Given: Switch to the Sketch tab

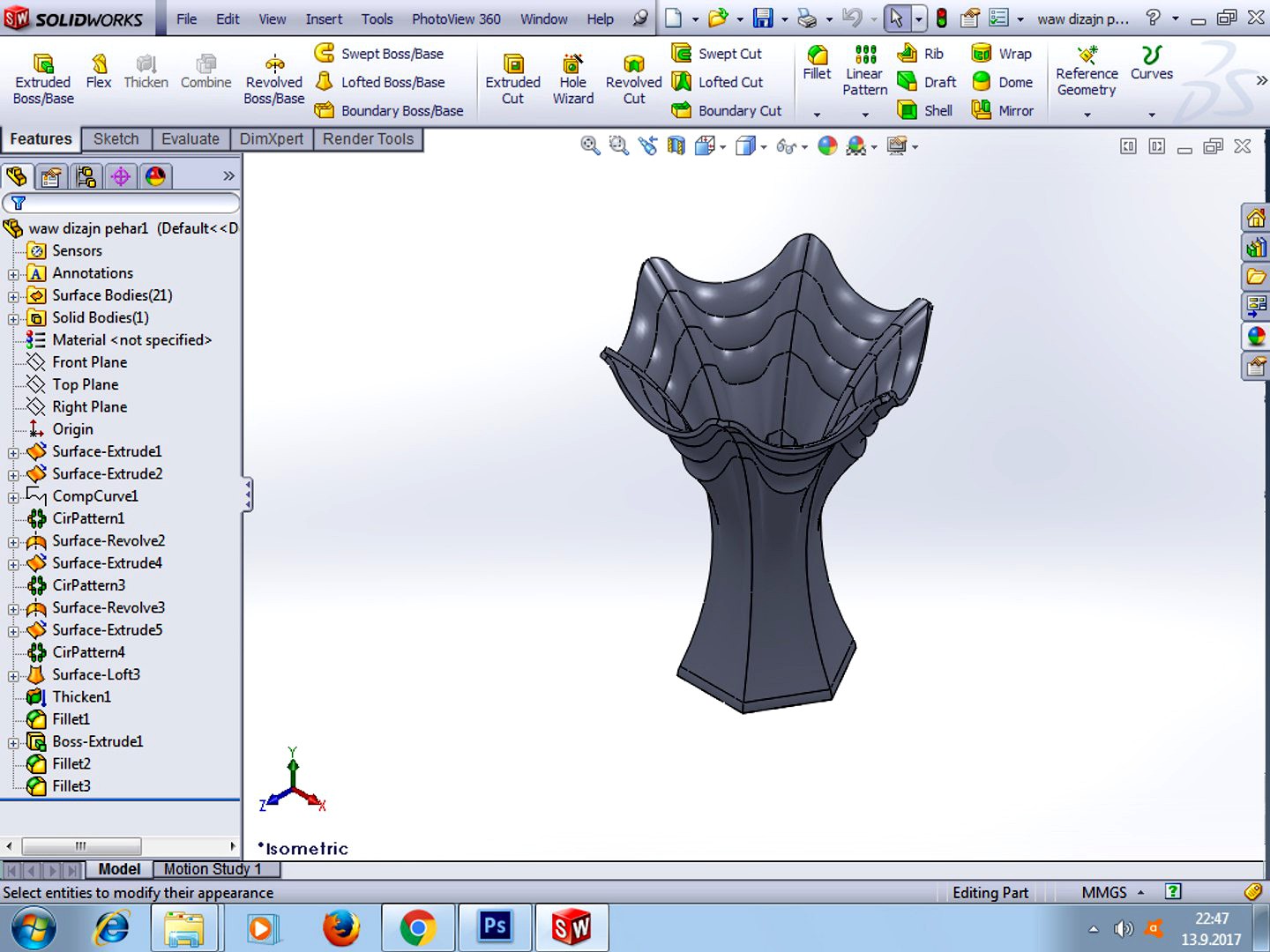Looking at the screenshot, I should point(116,139).
